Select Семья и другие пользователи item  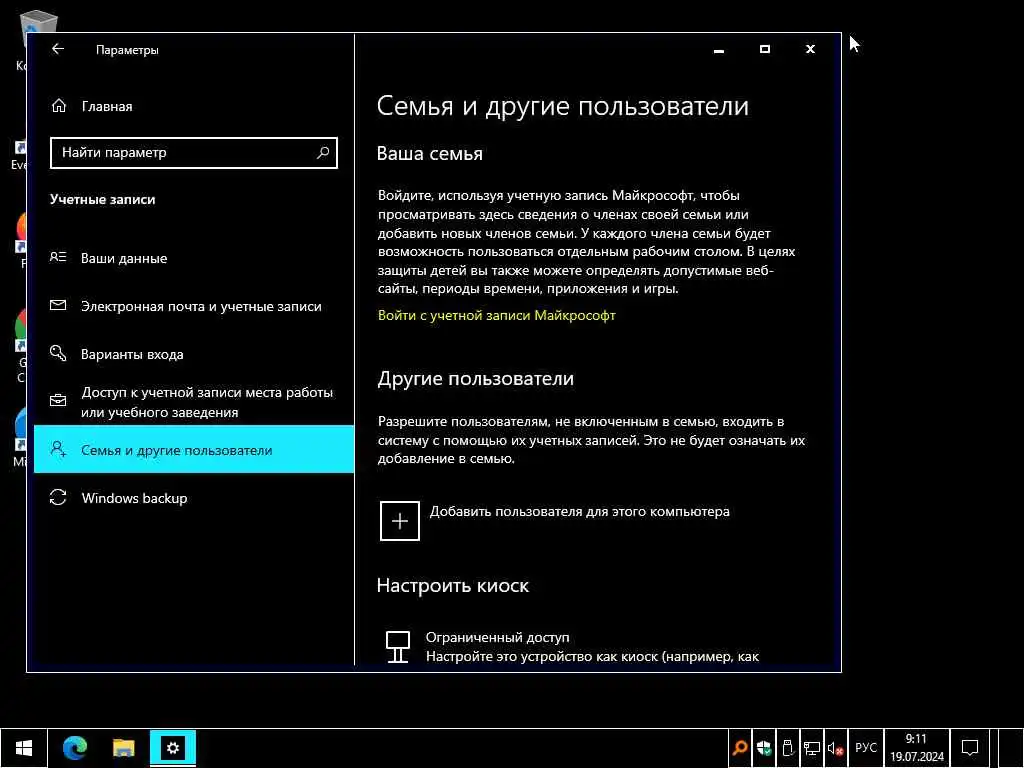[x=194, y=449]
